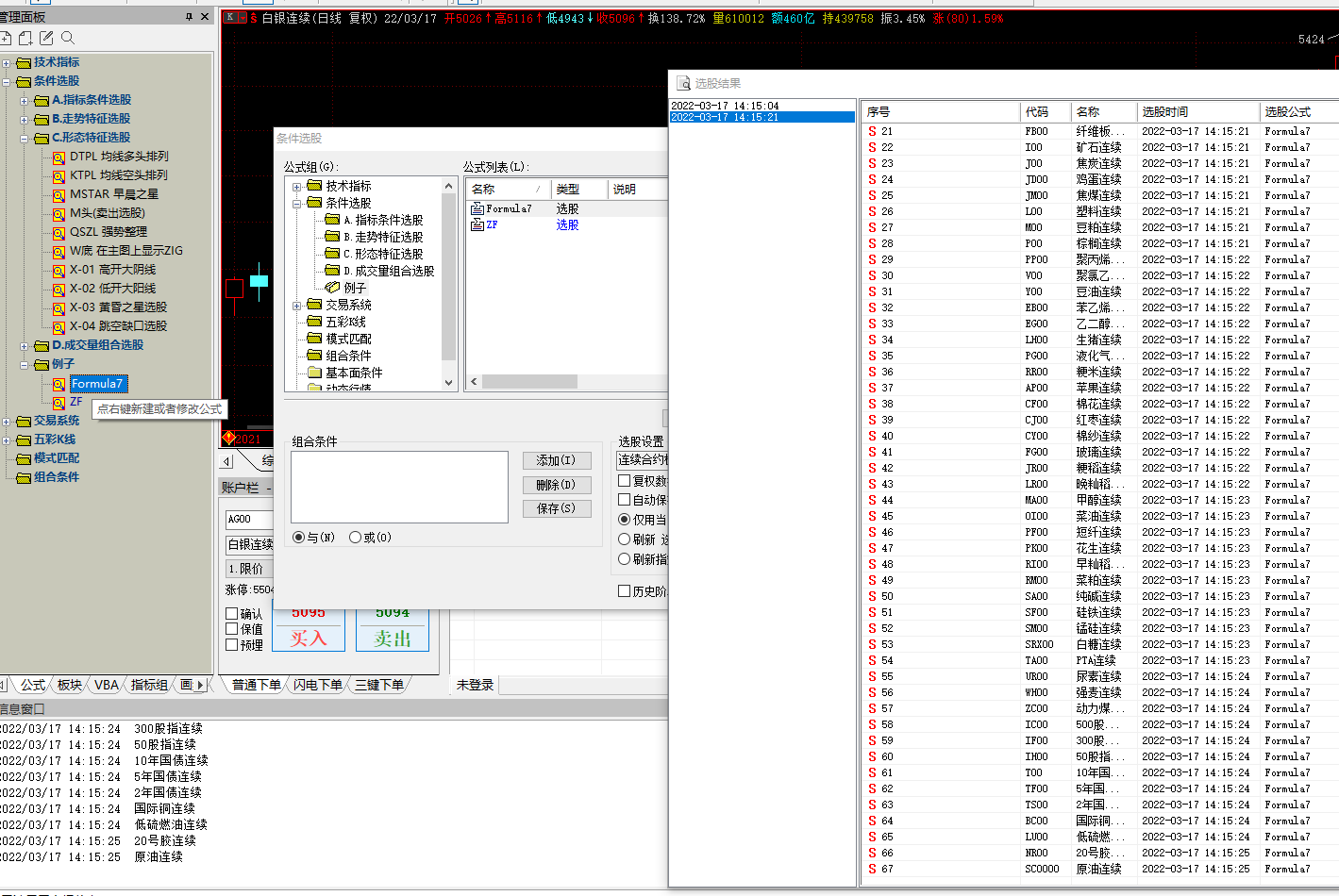Image resolution: width=1339 pixels, height=896 pixels.
Task: Click the 组合条件 folder icon in the left panel
Action: (x=24, y=478)
